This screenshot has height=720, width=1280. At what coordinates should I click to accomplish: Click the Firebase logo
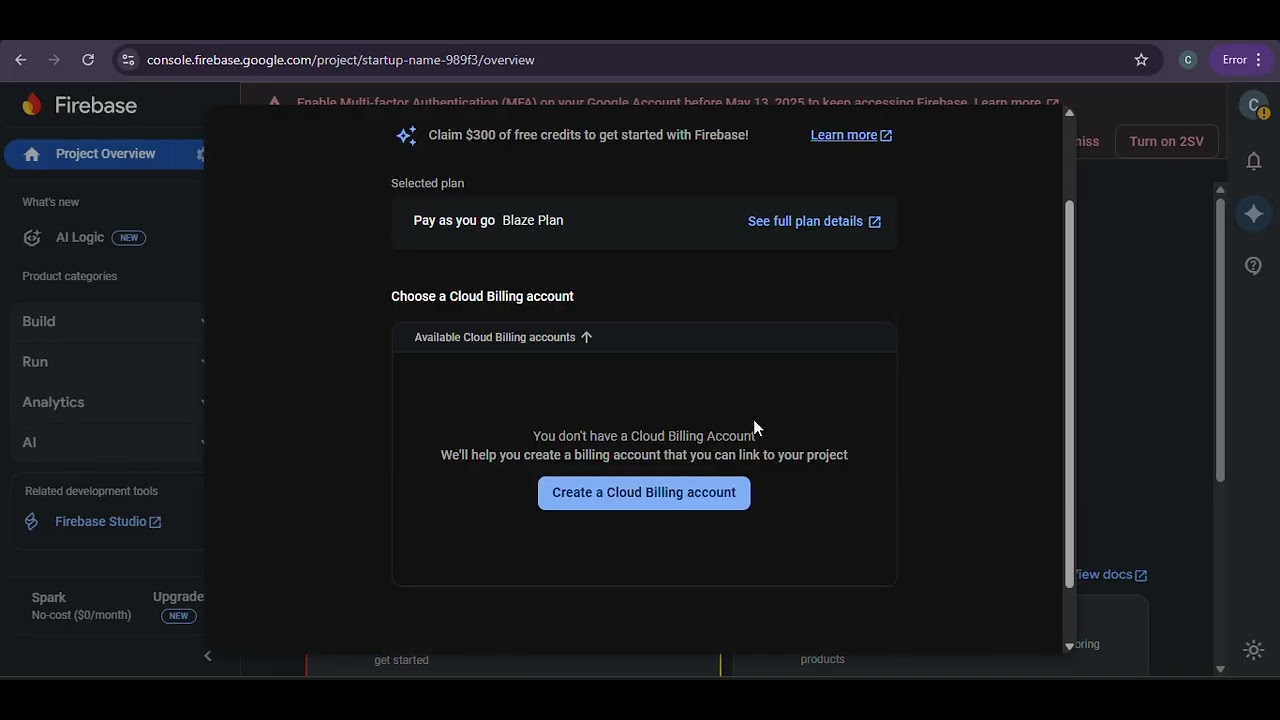coord(80,105)
